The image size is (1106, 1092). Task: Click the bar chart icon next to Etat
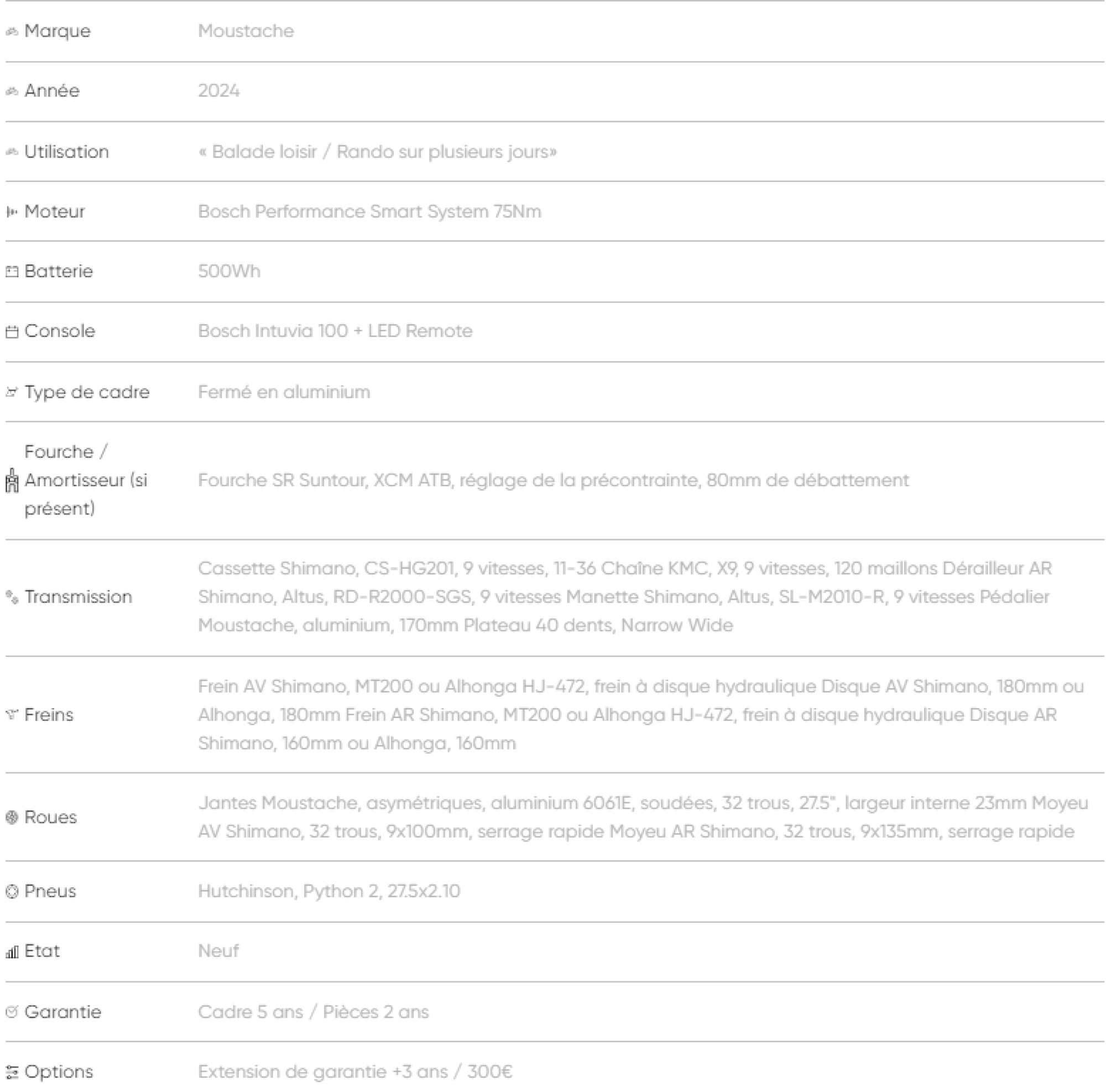[x=12, y=951]
